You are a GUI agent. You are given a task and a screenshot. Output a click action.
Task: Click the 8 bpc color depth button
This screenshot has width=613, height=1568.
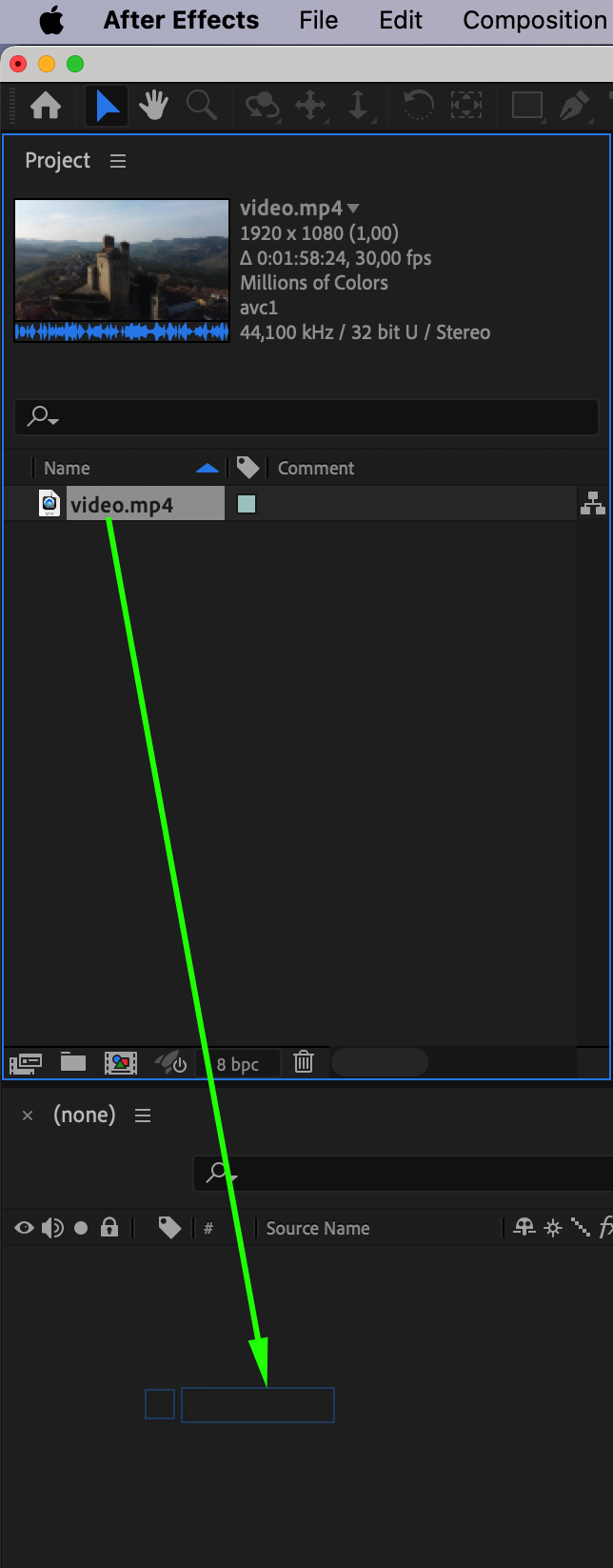[x=238, y=1064]
